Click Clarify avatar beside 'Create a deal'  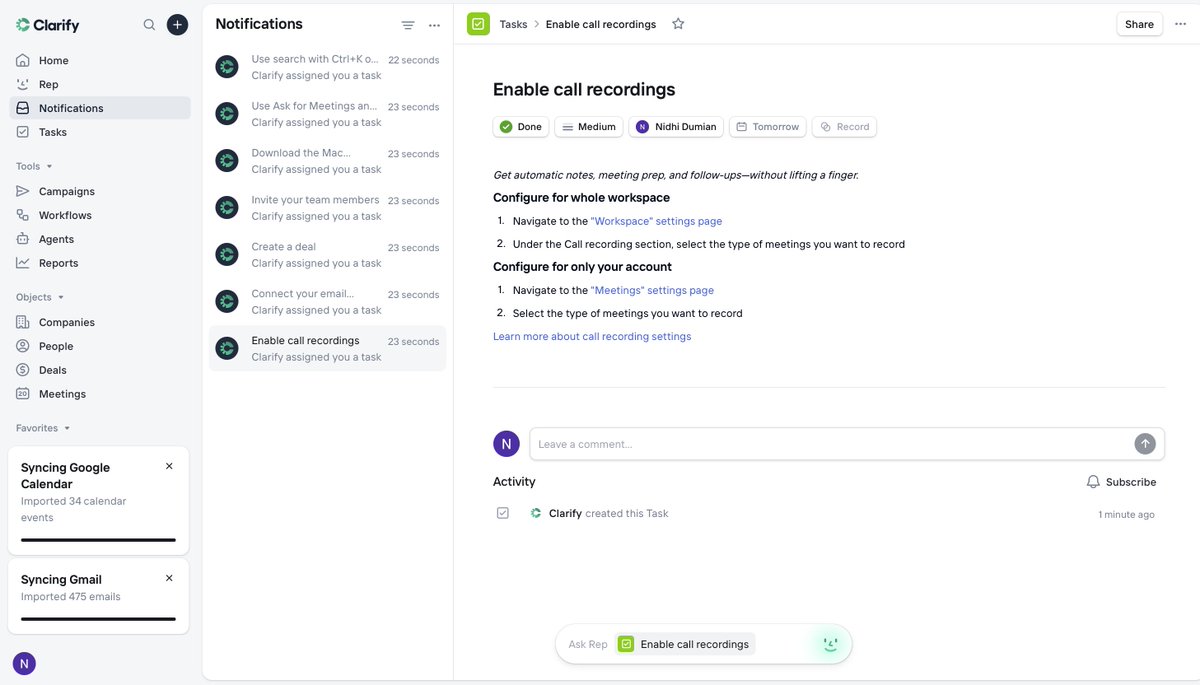coord(227,254)
